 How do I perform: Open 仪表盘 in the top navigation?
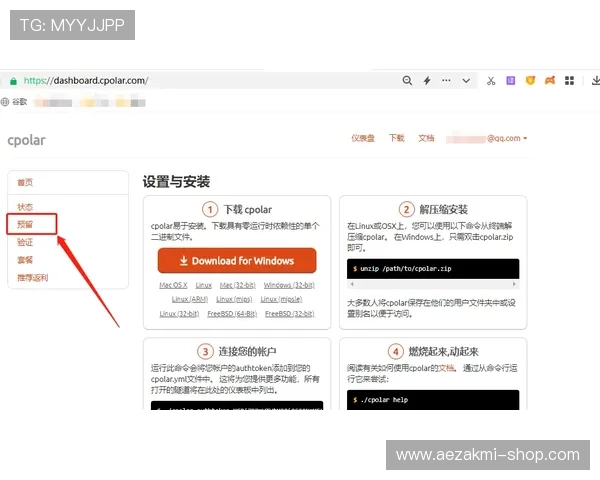[363, 138]
